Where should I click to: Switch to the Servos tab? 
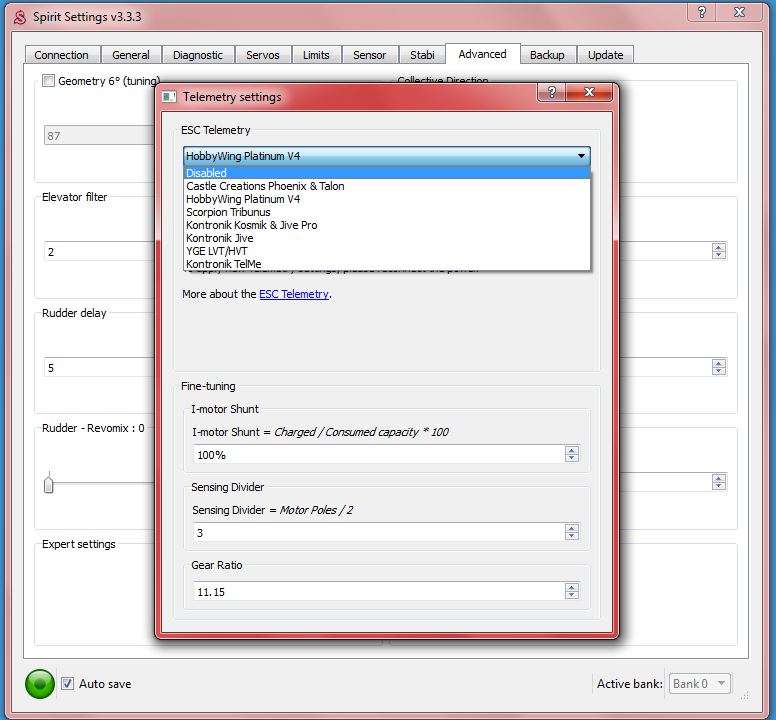point(263,55)
